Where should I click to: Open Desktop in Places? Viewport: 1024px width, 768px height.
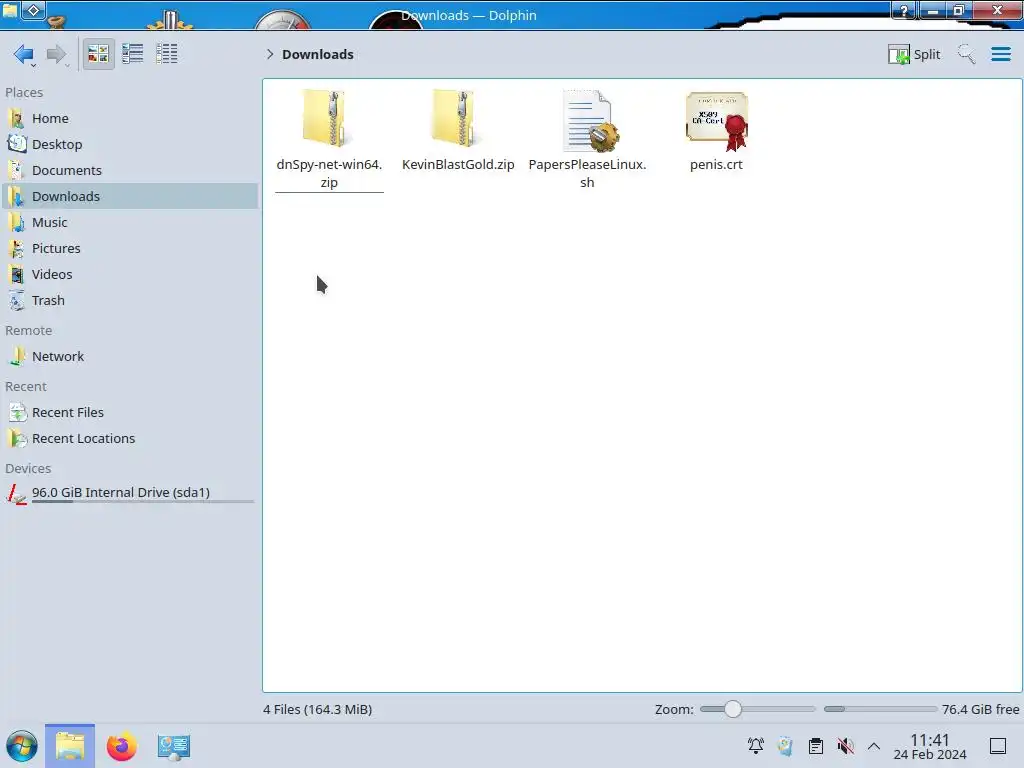click(x=130, y=144)
